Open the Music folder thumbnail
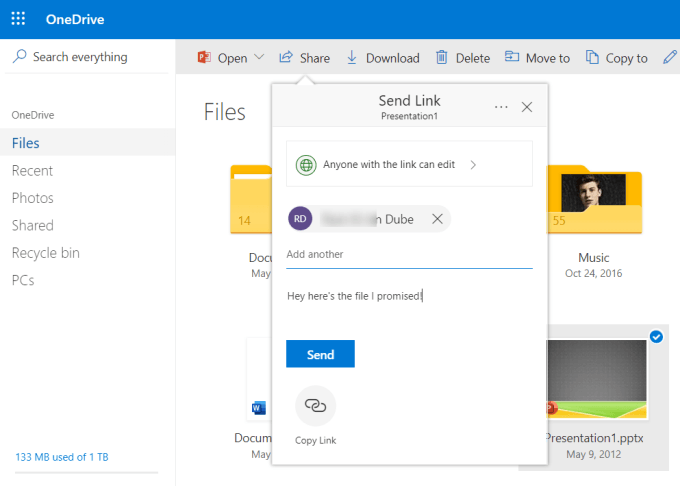Image resolution: width=680 pixels, height=486 pixels. (595, 199)
